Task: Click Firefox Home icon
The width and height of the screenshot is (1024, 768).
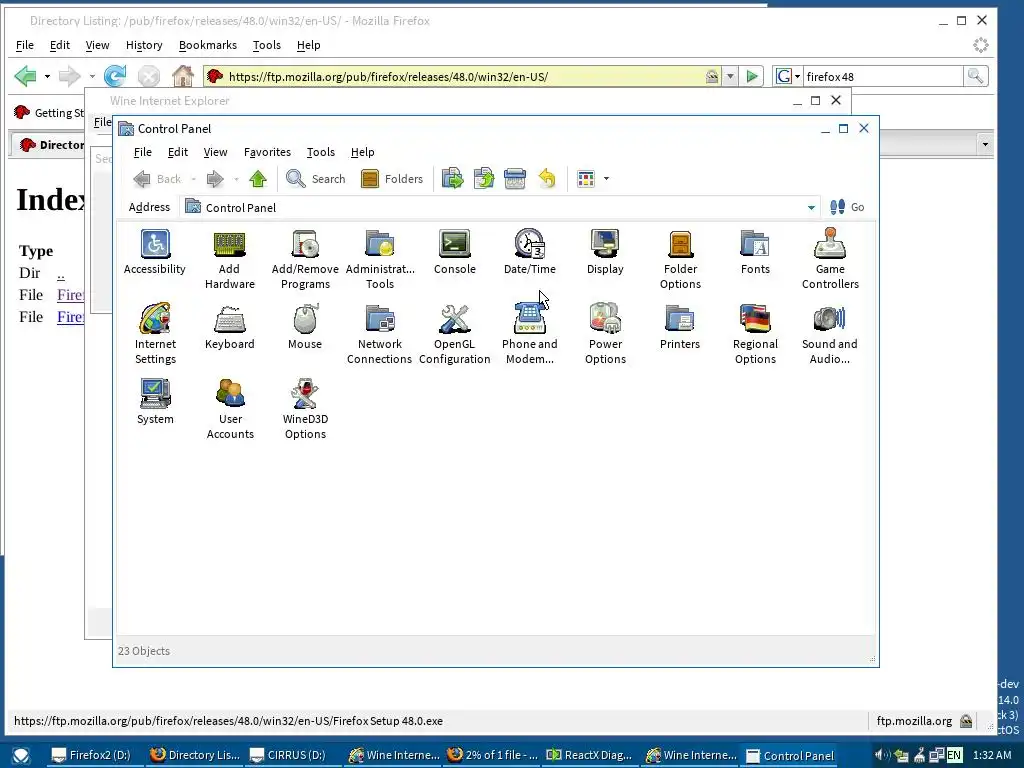Action: click(x=183, y=76)
